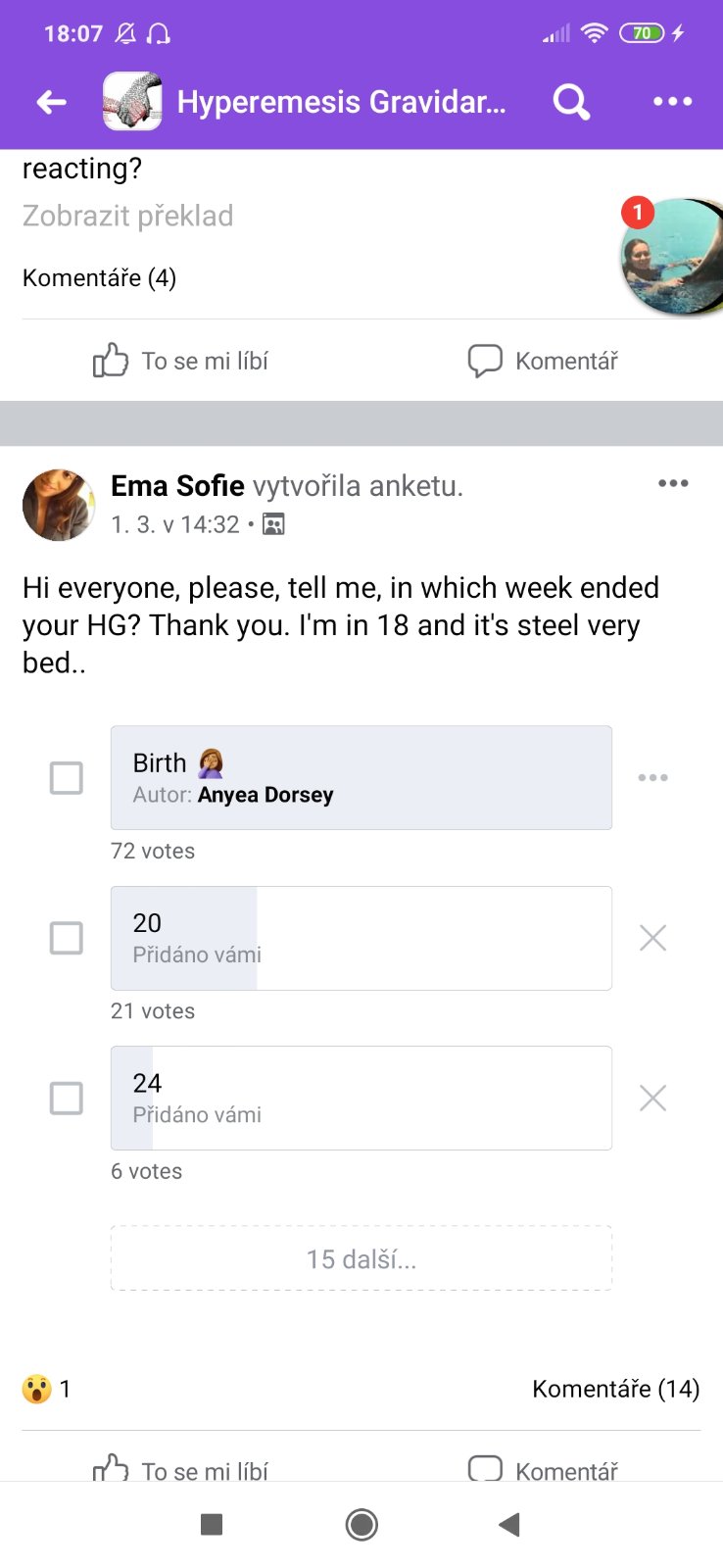Tap the floating chat head bubble
Viewport: 723px width, 1568px height.
point(673,257)
